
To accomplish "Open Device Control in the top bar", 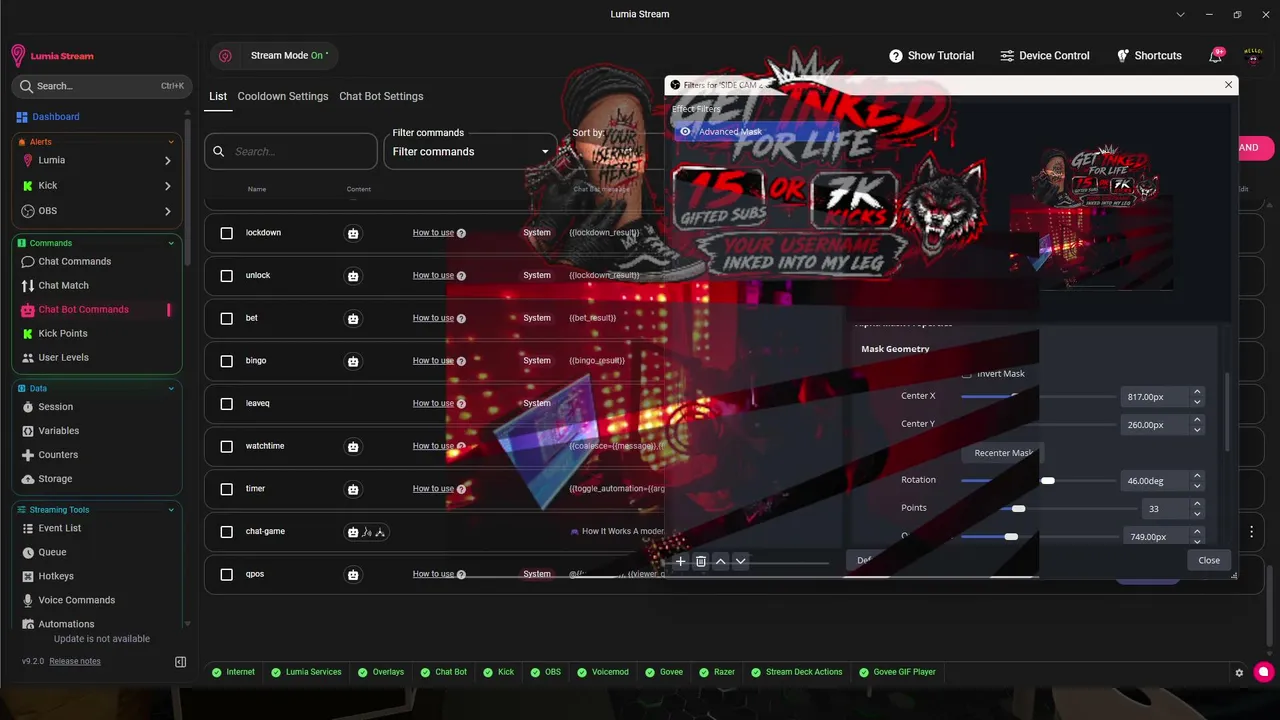I will 1044,56.
